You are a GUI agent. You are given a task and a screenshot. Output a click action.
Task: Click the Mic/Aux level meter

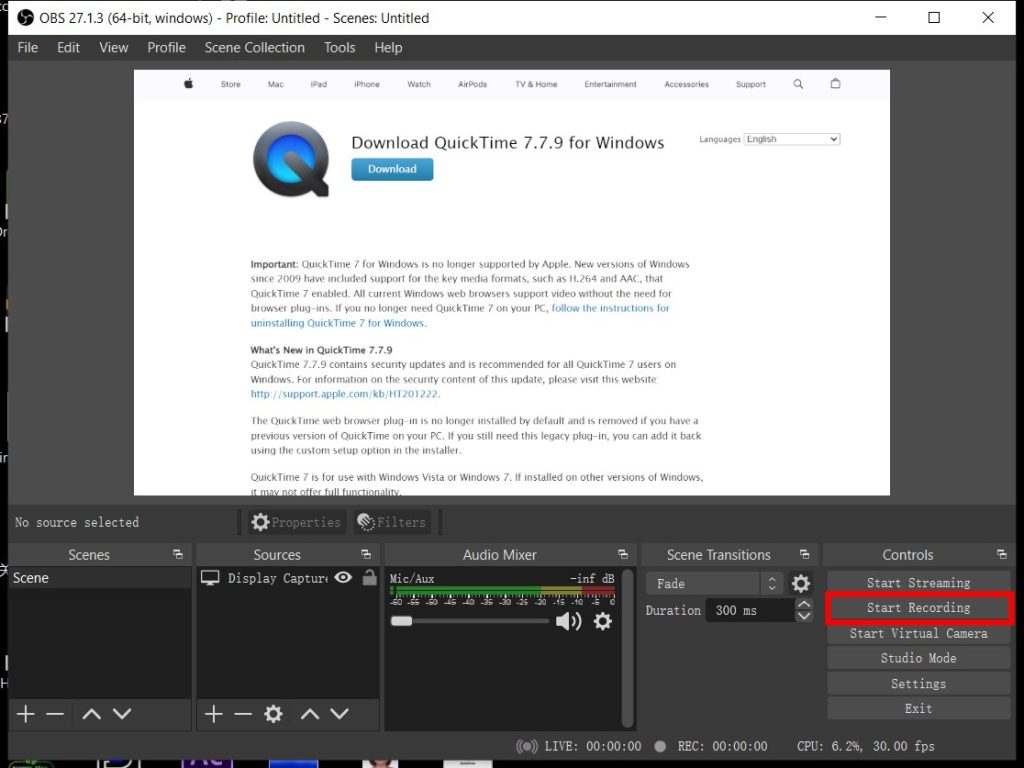point(502,591)
